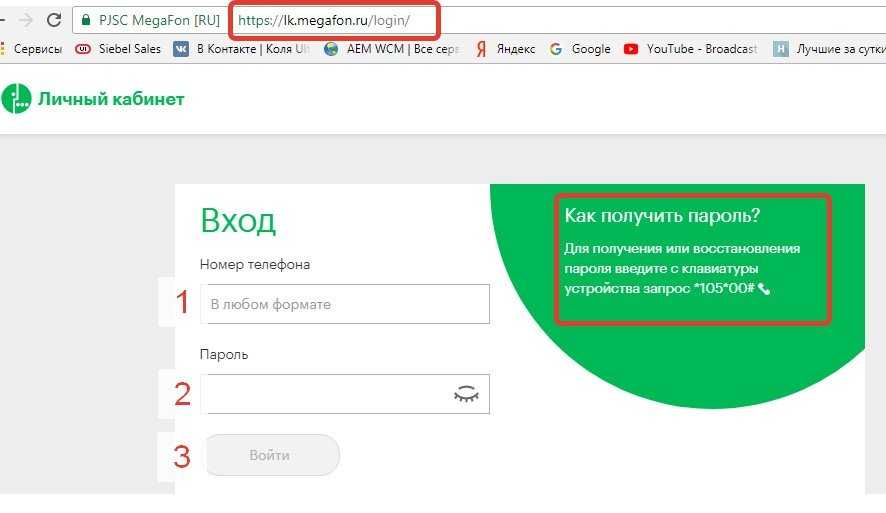Click the green padlock security icon

tap(86, 20)
